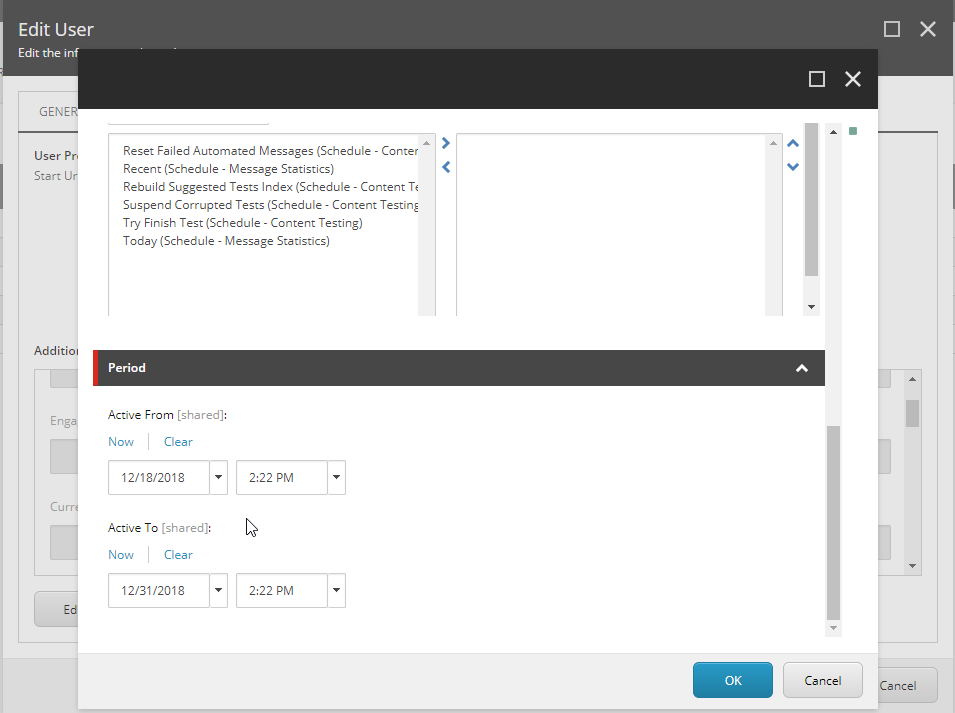The width and height of the screenshot is (955, 713).
Task: Open Active From date picker dropdown
Action: coord(219,478)
